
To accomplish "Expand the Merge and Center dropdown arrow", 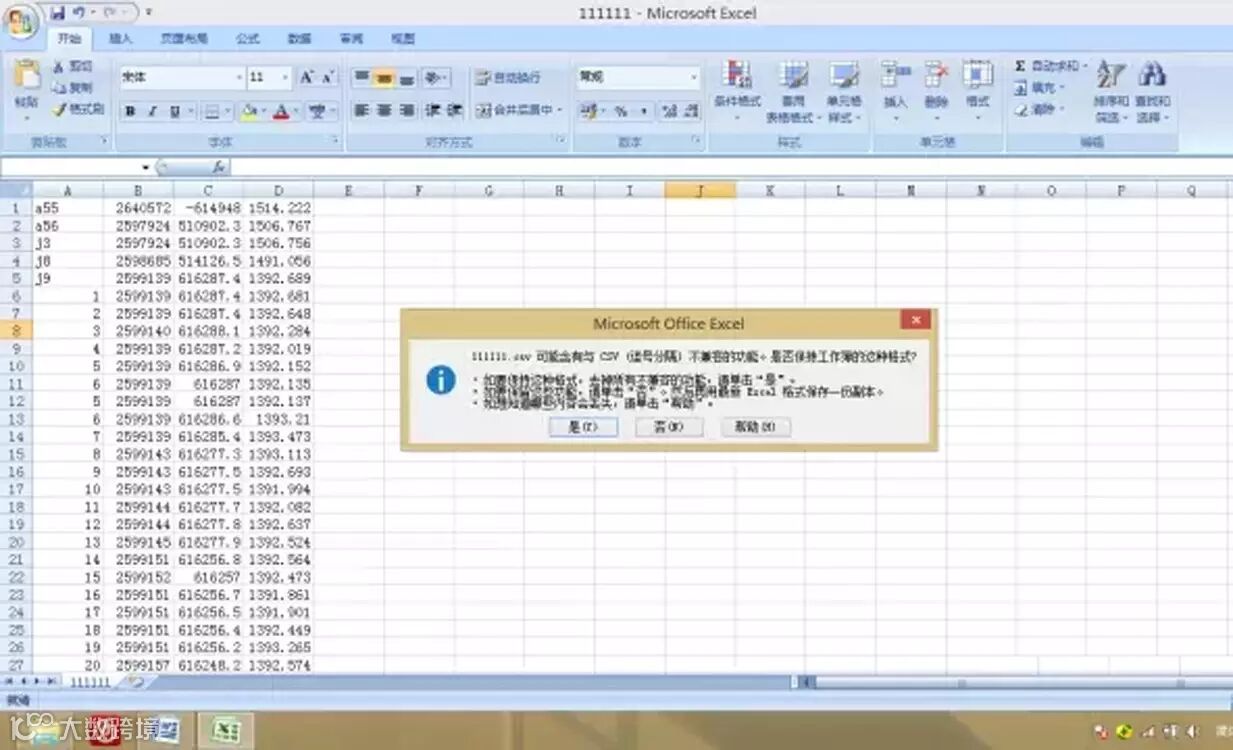I will [560, 110].
